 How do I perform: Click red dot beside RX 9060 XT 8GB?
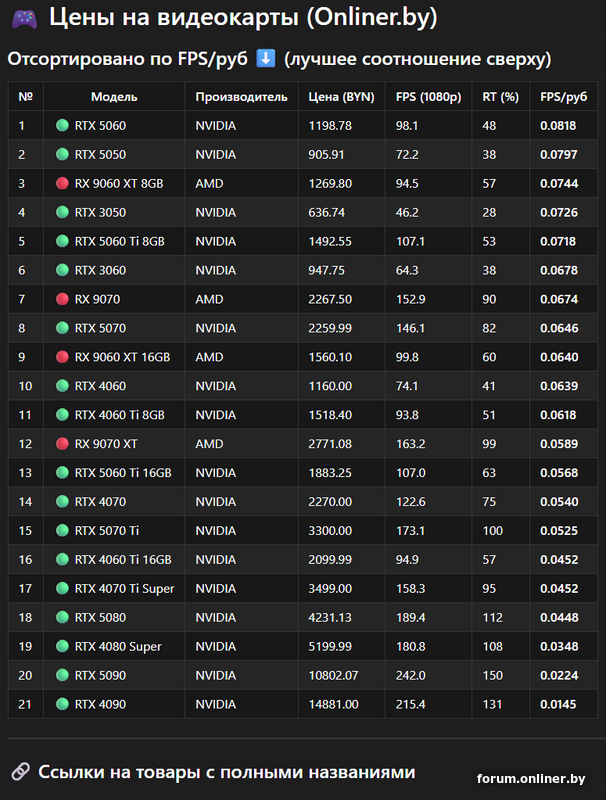click(62, 184)
